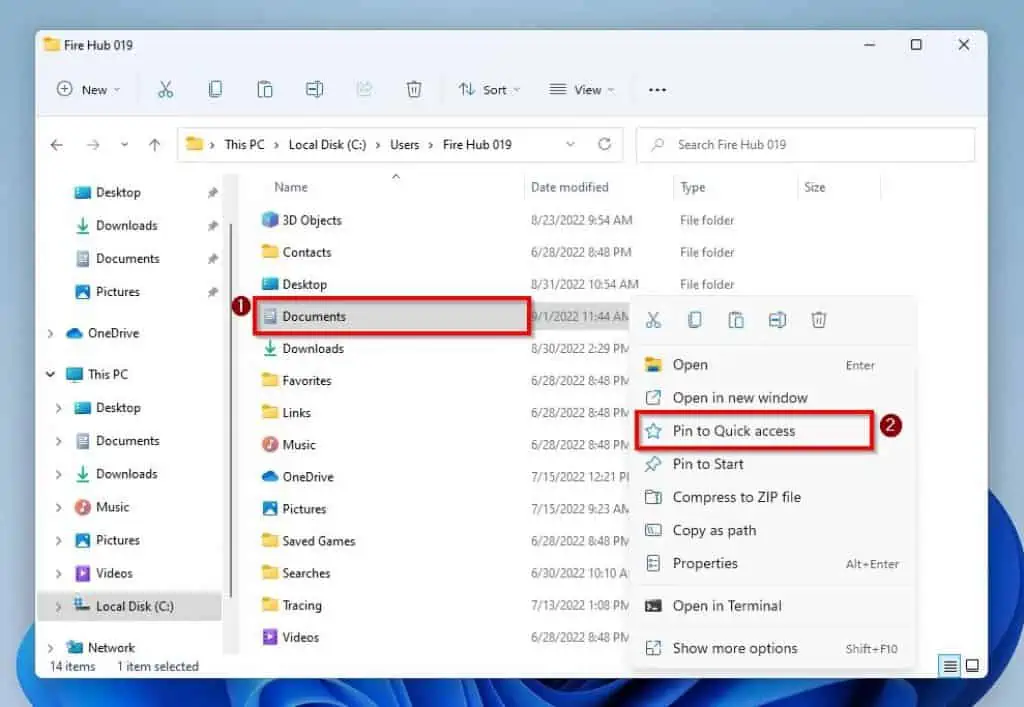Choose Compress to ZIP file
Screen dimensions: 1024x707
coord(773,497)
